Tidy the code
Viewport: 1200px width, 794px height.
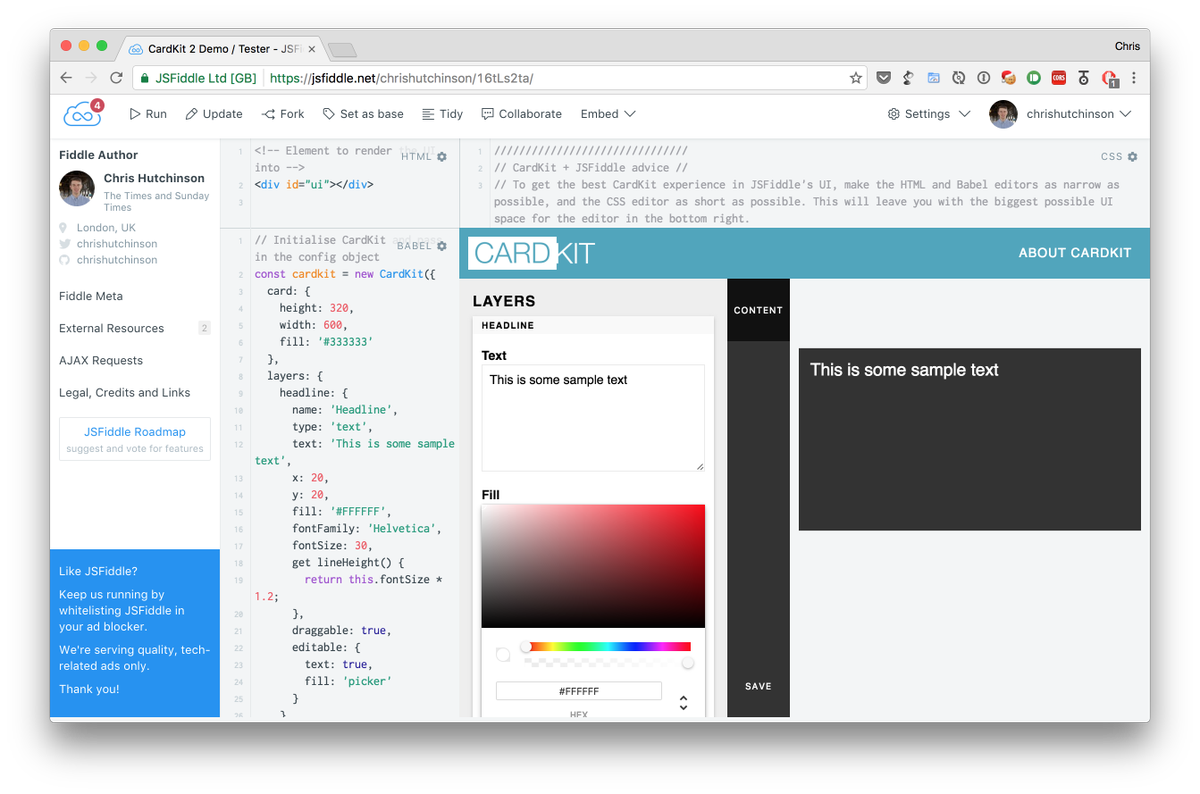442,114
